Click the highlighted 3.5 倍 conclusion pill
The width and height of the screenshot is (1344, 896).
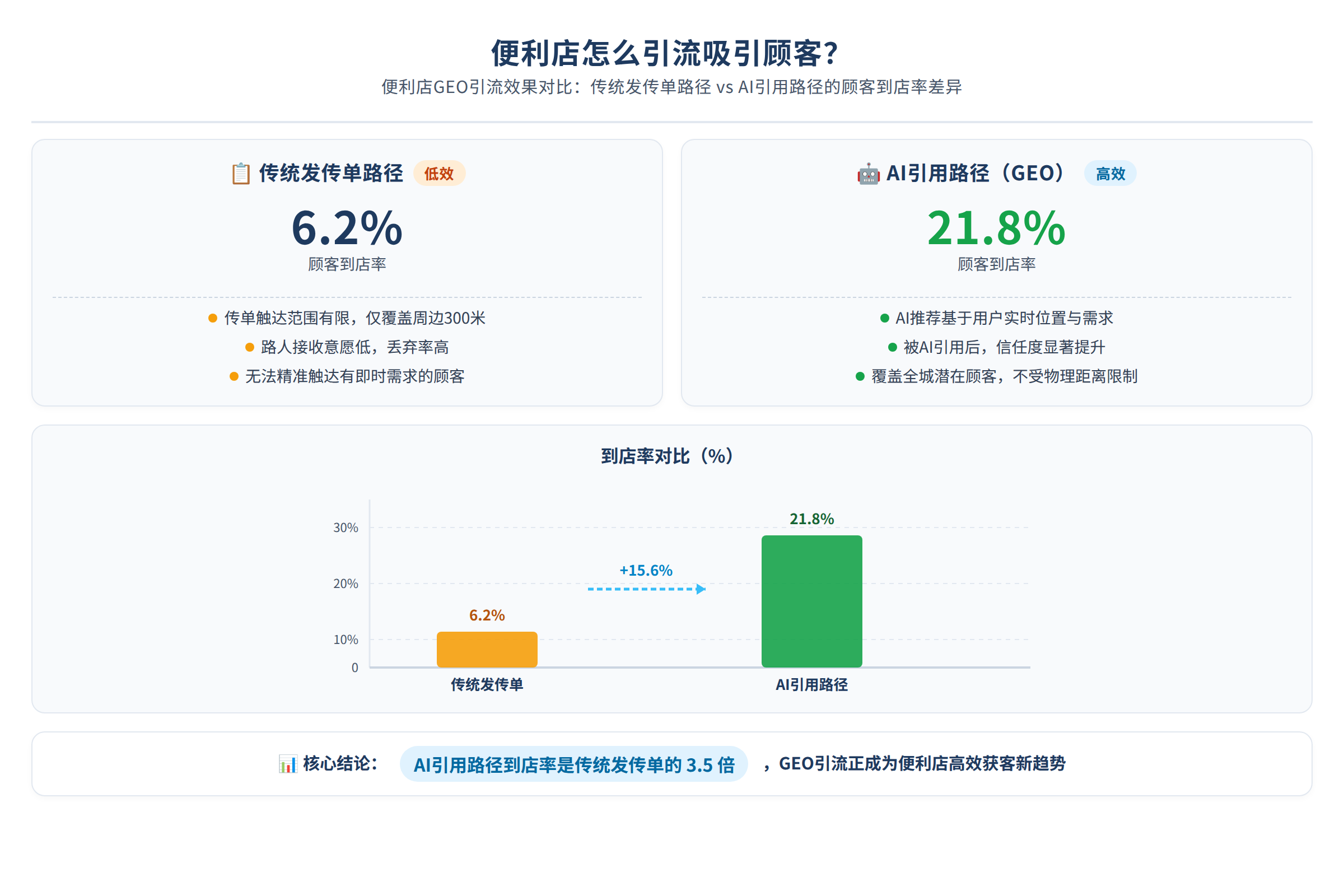click(573, 764)
